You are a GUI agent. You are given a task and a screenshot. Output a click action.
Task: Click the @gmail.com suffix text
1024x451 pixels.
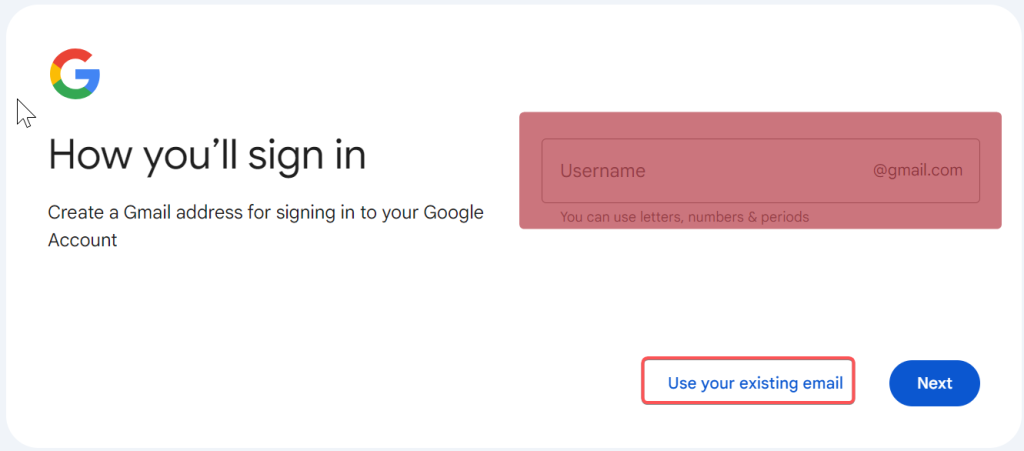[x=918, y=170]
